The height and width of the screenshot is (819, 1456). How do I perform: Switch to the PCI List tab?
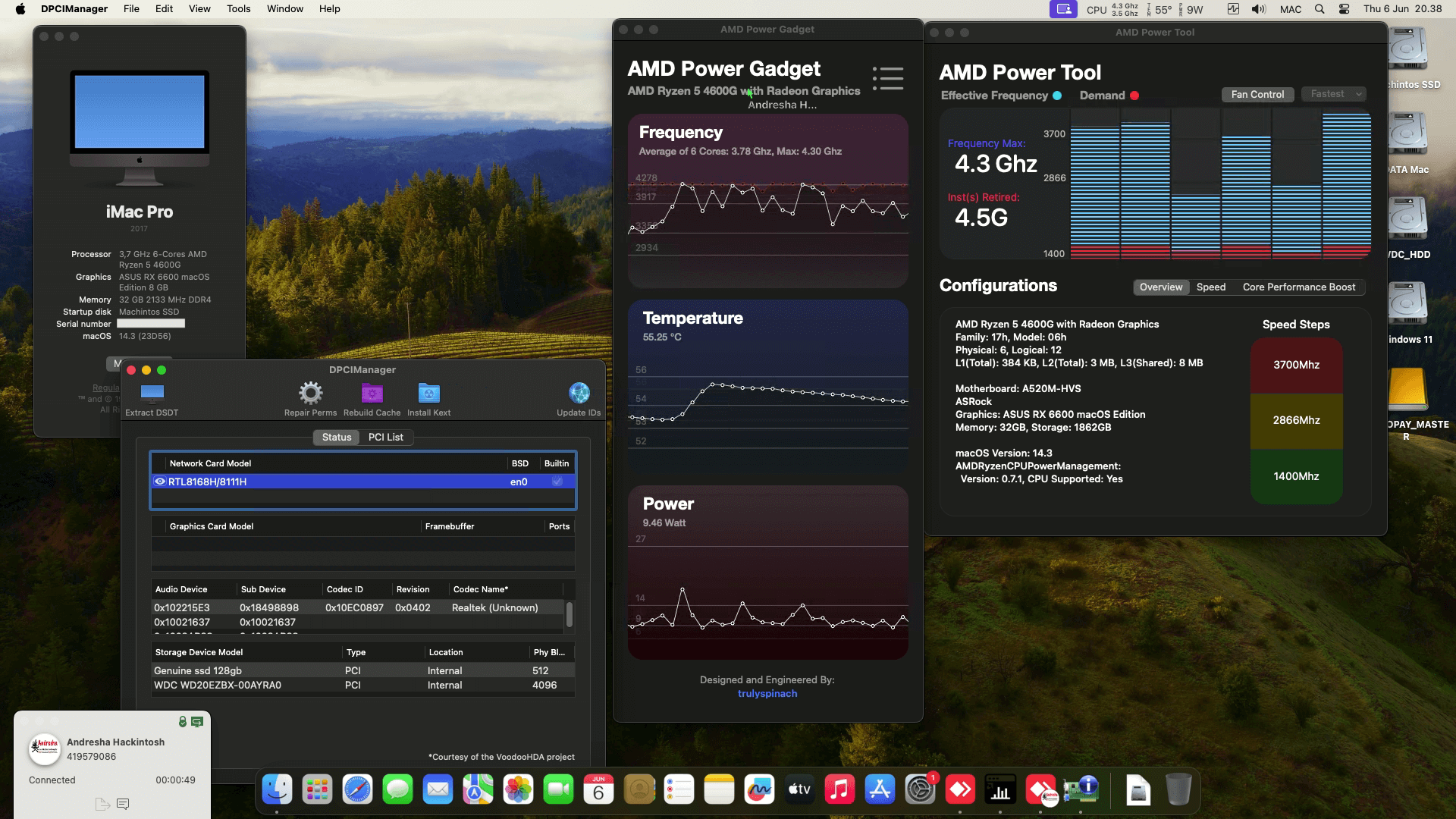(x=385, y=437)
